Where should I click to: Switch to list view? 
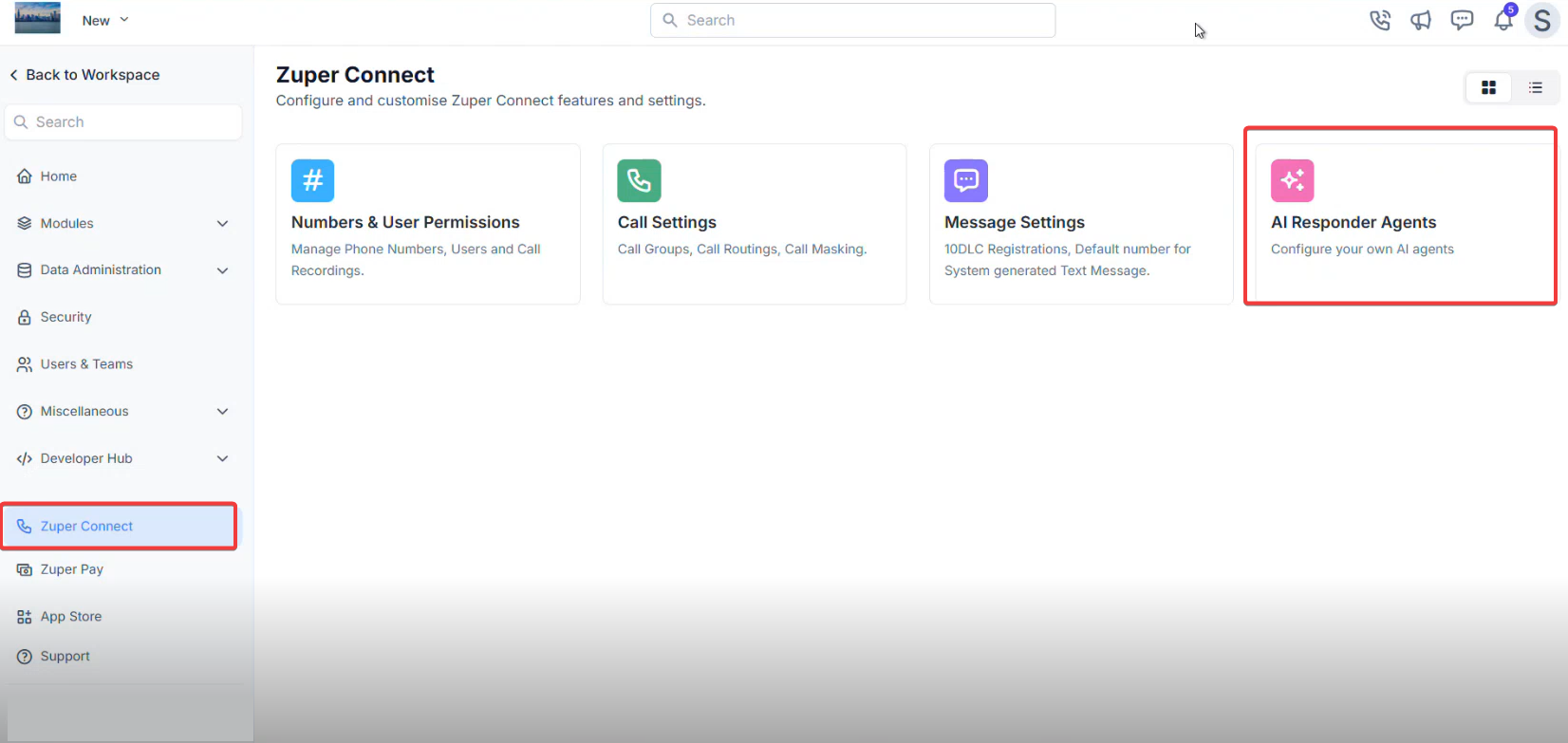tap(1536, 87)
